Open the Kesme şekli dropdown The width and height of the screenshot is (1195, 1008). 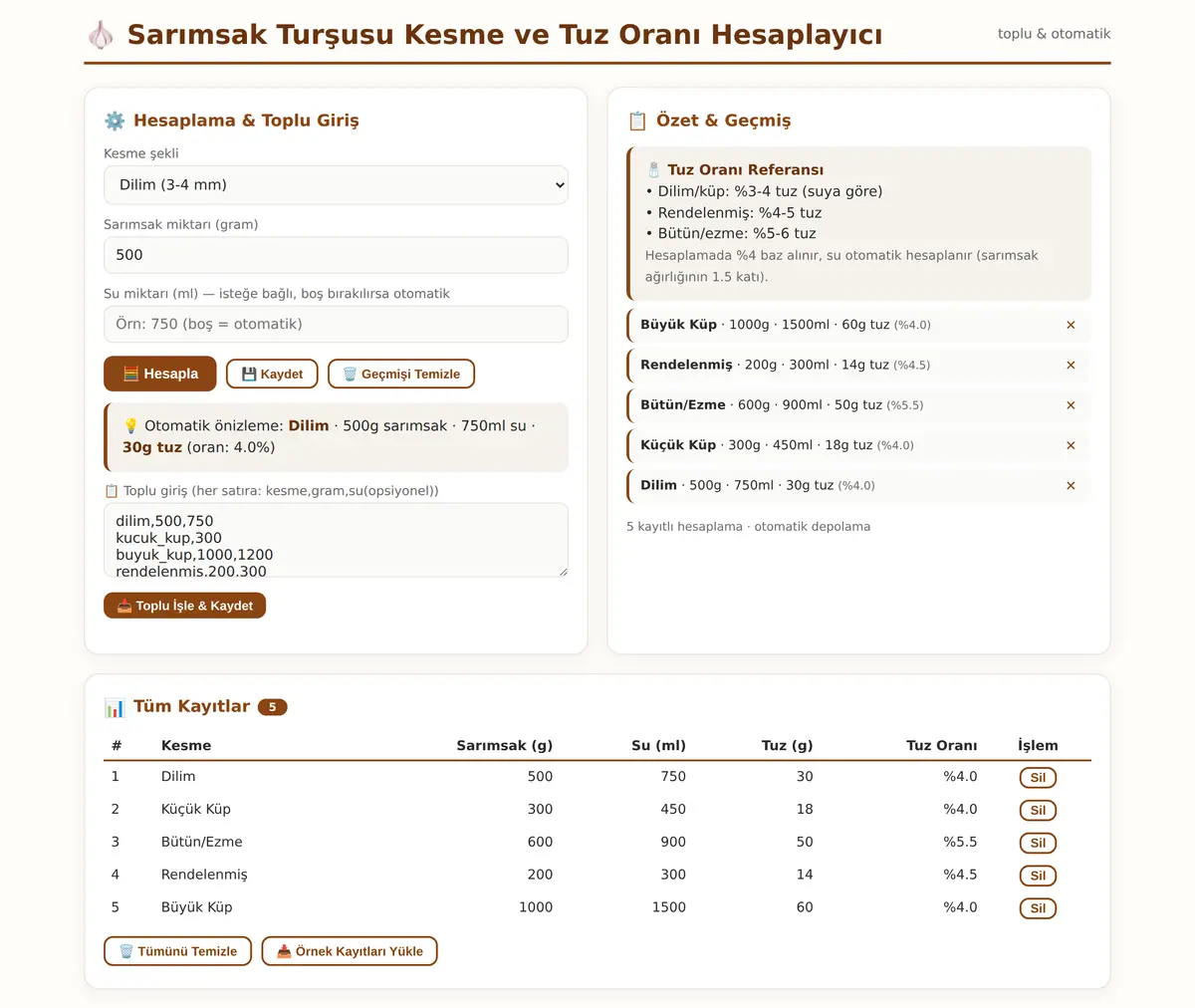point(336,184)
